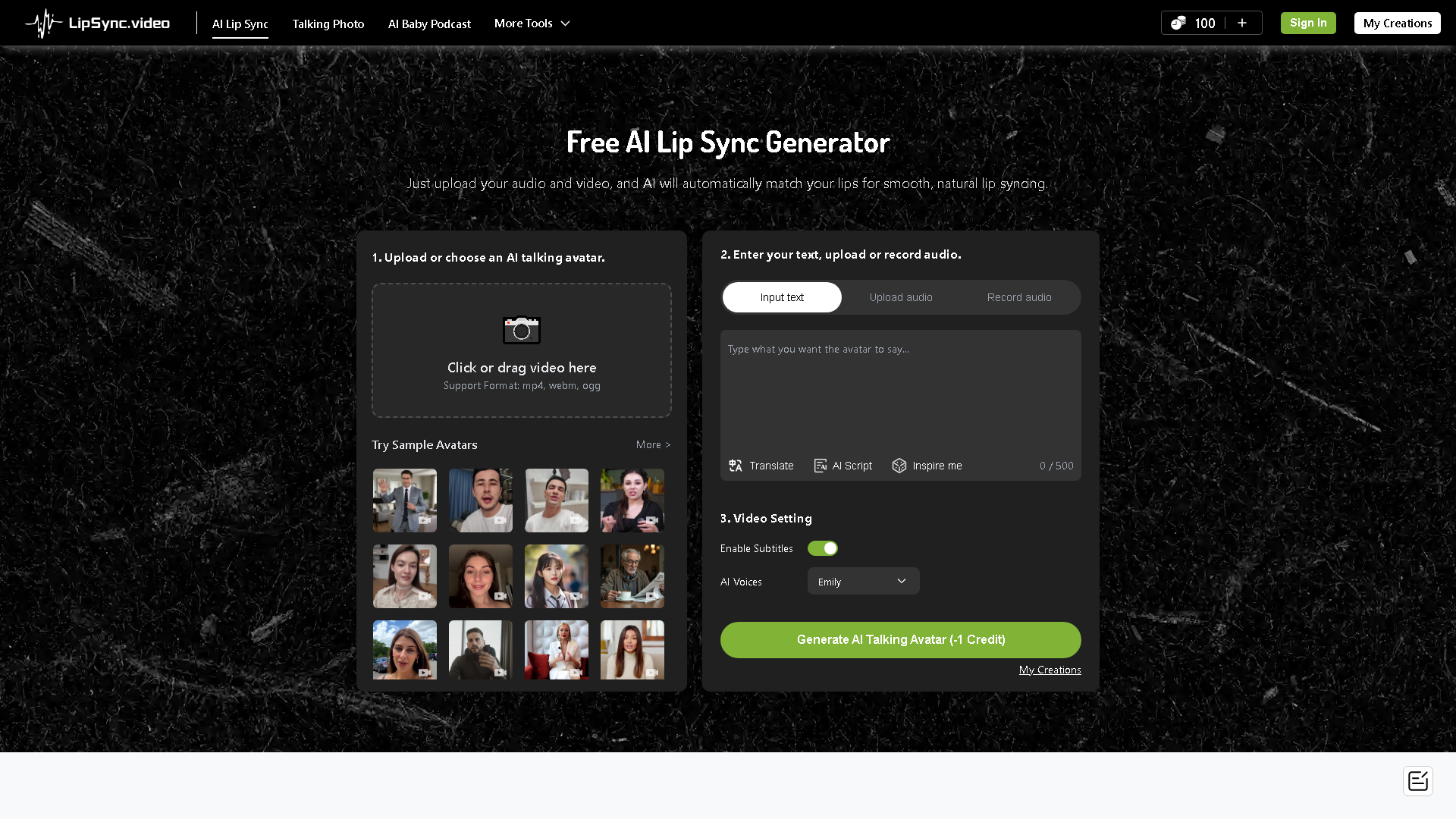
Task: Select the businessman in suit sample avatar
Action: click(x=404, y=500)
